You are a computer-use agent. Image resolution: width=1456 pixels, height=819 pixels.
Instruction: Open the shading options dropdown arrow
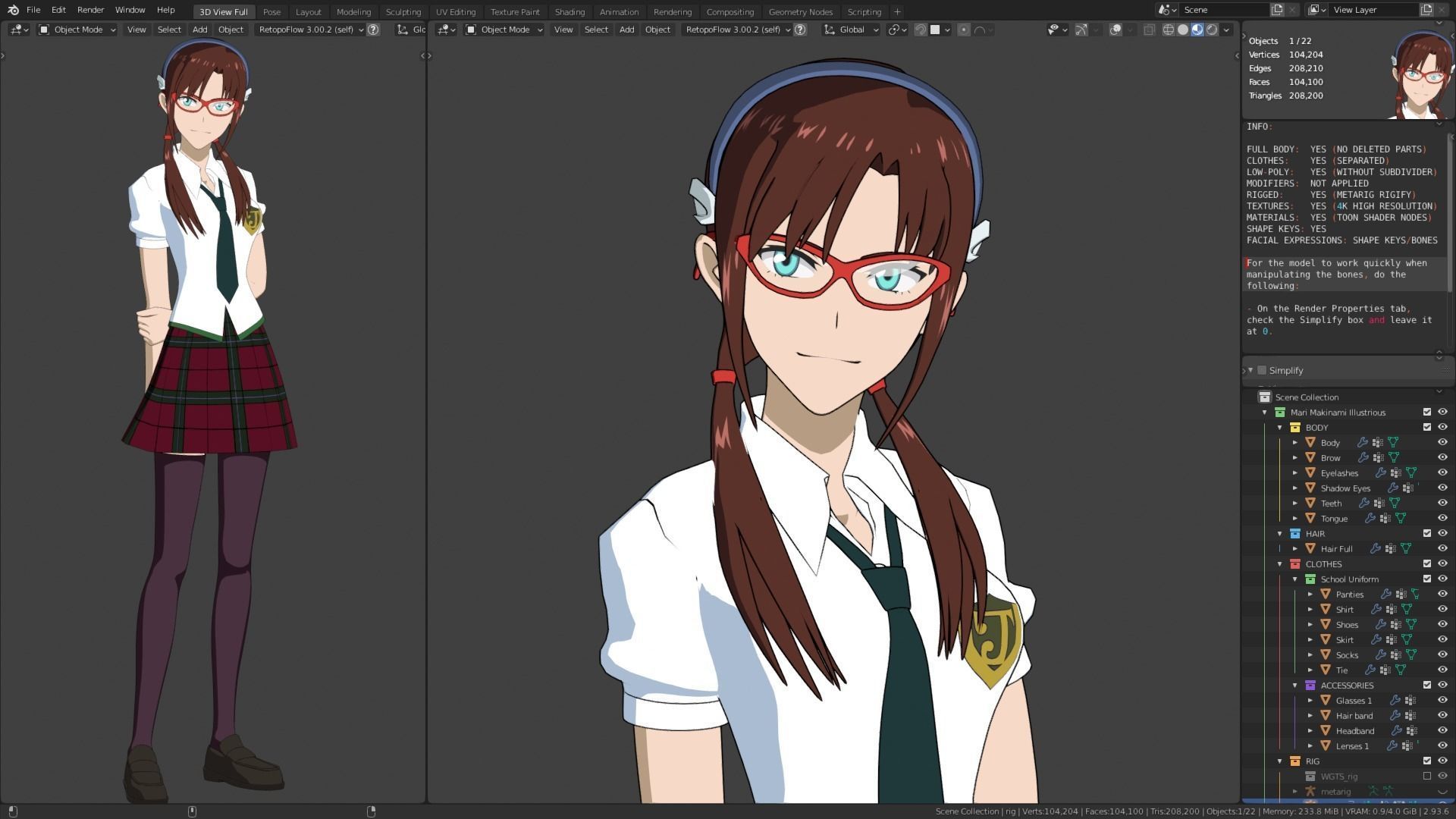(x=1227, y=30)
